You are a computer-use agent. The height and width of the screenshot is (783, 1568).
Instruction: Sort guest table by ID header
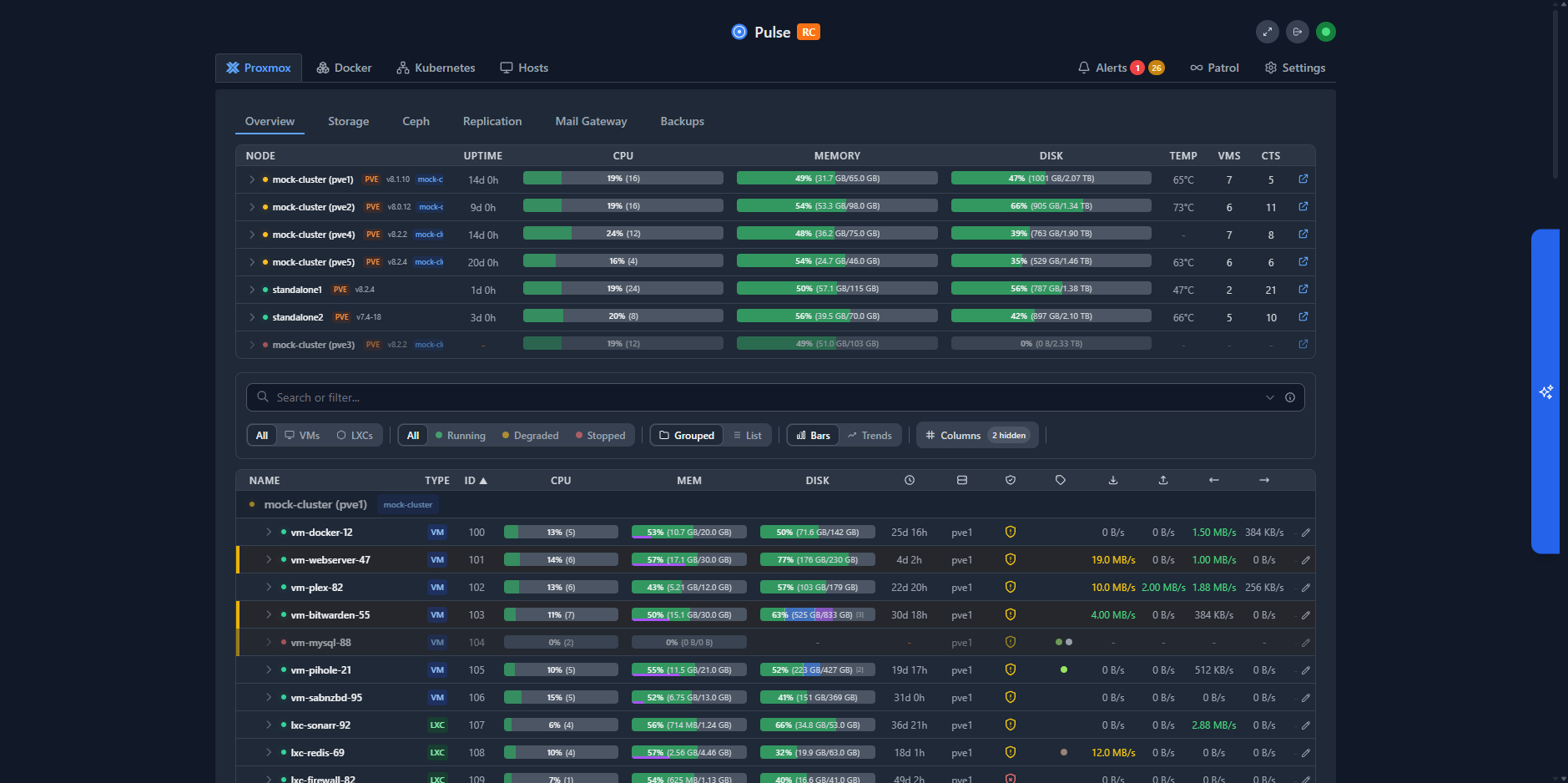pyautogui.click(x=476, y=481)
